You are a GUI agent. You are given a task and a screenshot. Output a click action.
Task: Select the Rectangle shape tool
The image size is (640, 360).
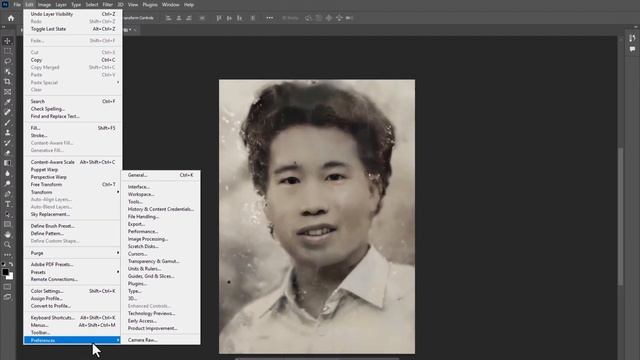(7, 224)
